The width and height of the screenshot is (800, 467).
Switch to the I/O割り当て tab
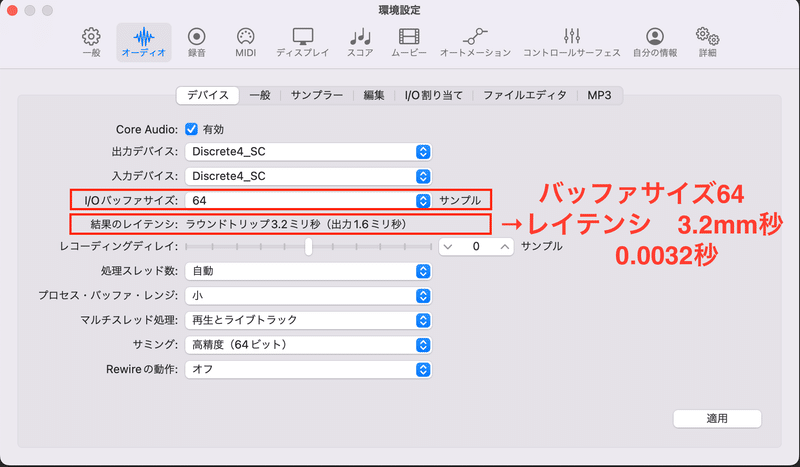434,95
